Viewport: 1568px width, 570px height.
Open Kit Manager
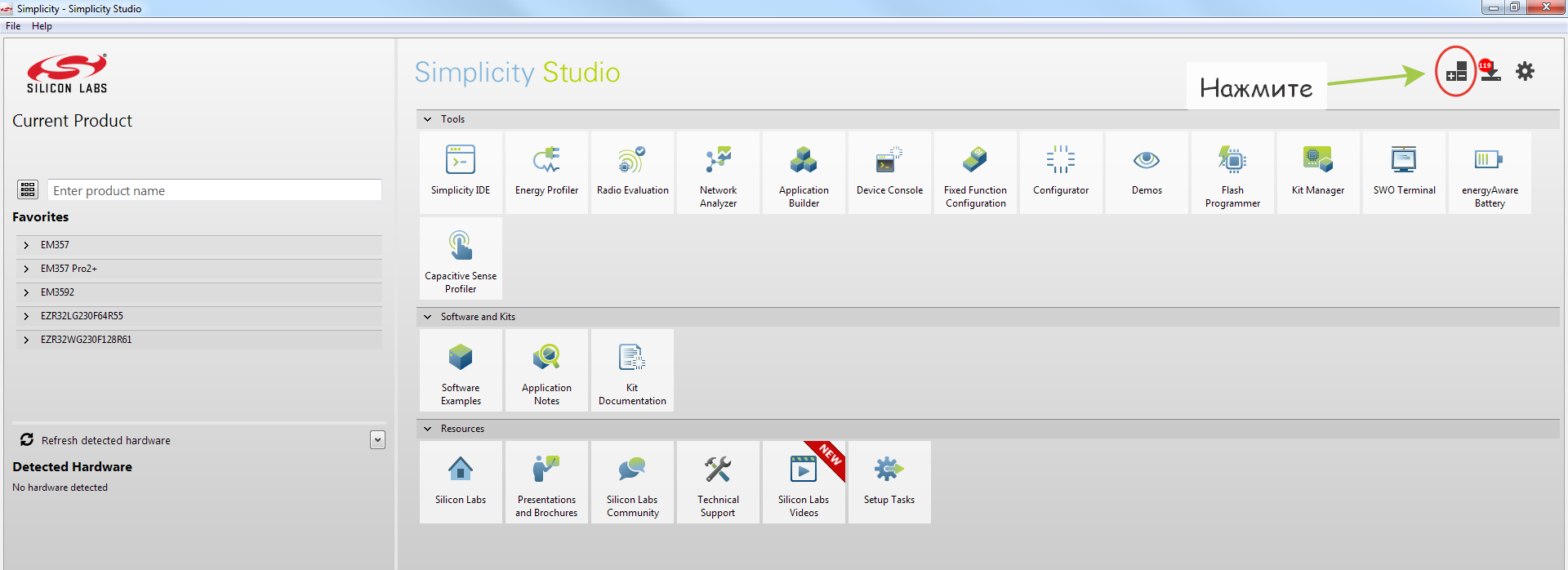coord(1318,172)
